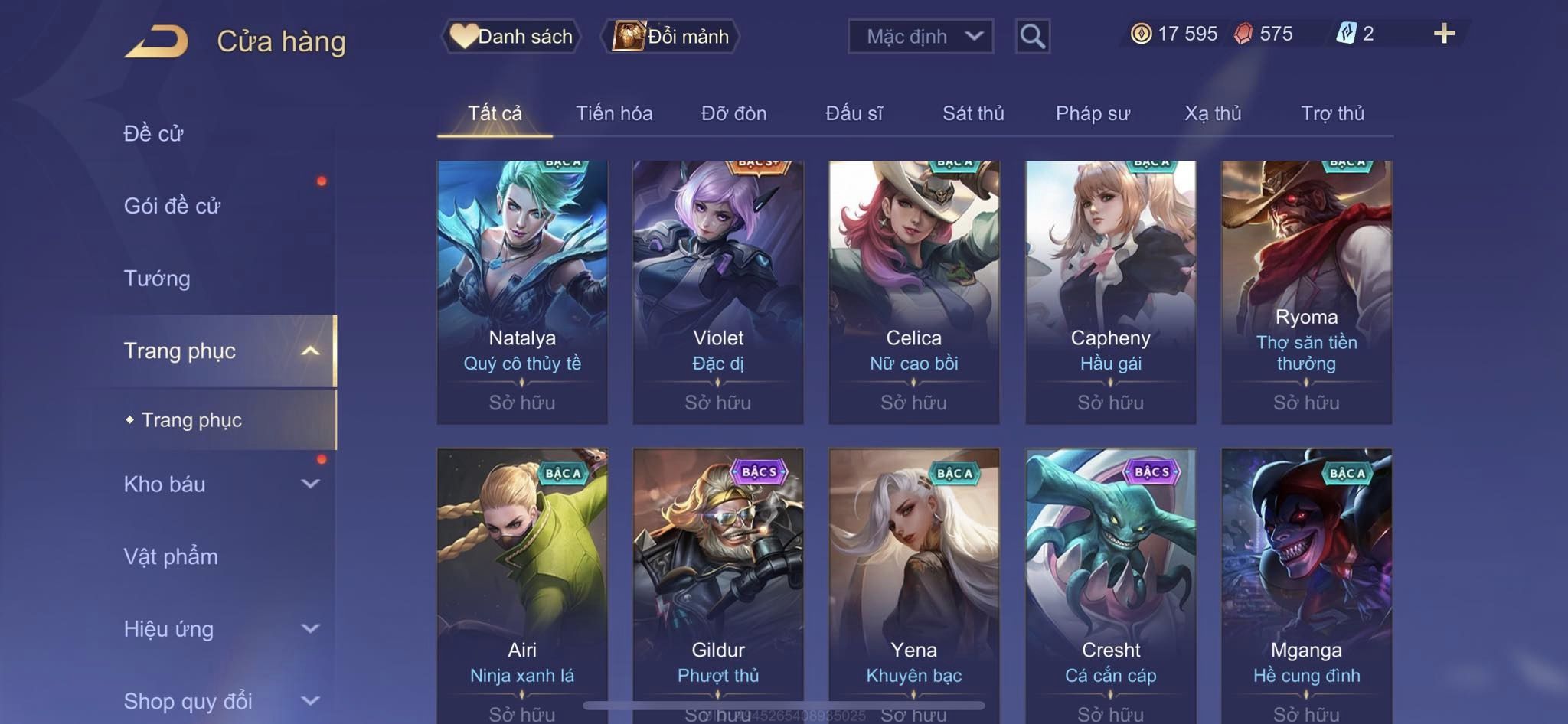Switch to the Sát thủ tab
This screenshot has width=1568, height=724.
pyautogui.click(x=972, y=113)
